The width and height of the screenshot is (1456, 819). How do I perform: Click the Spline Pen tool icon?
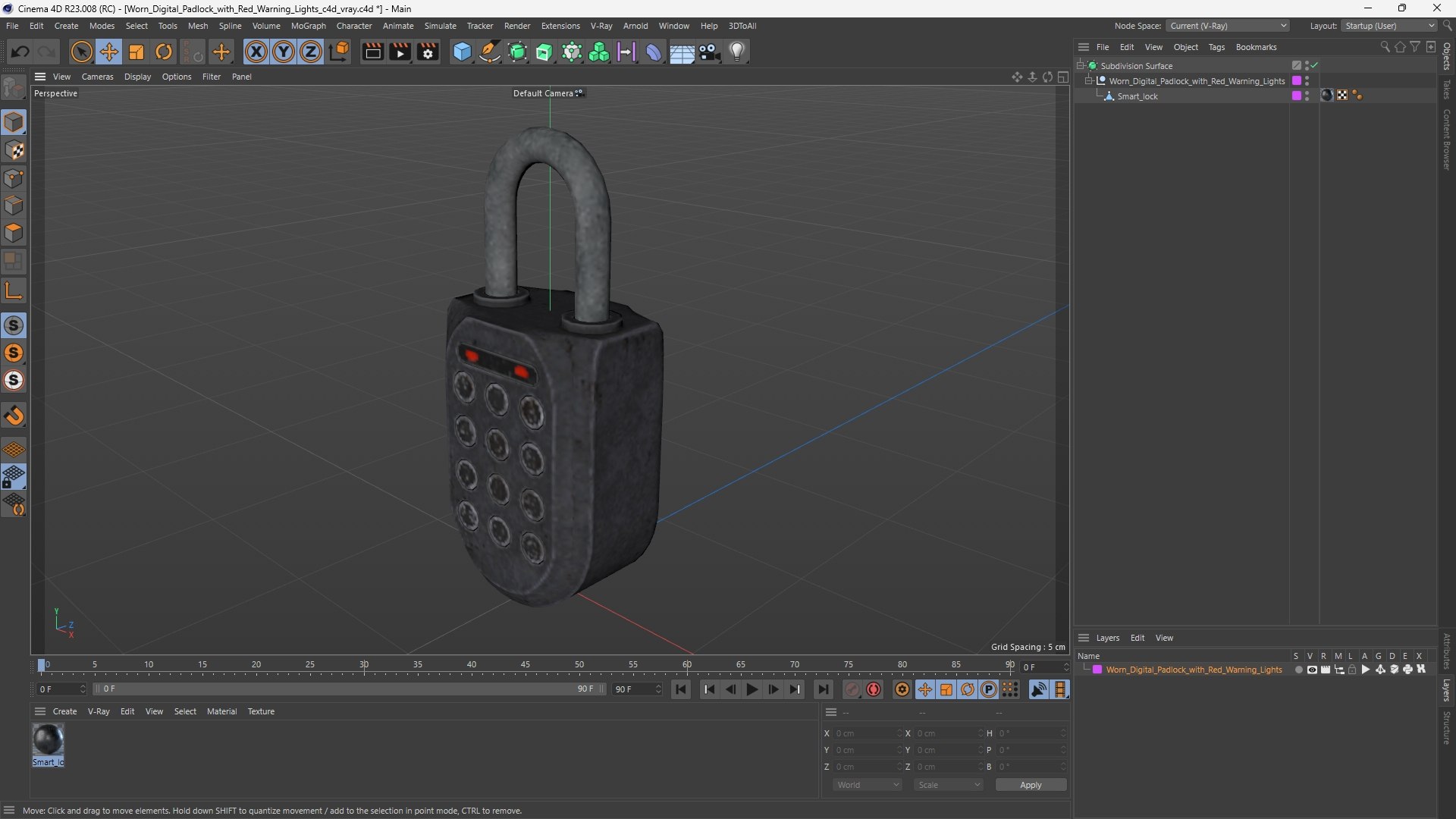[490, 52]
